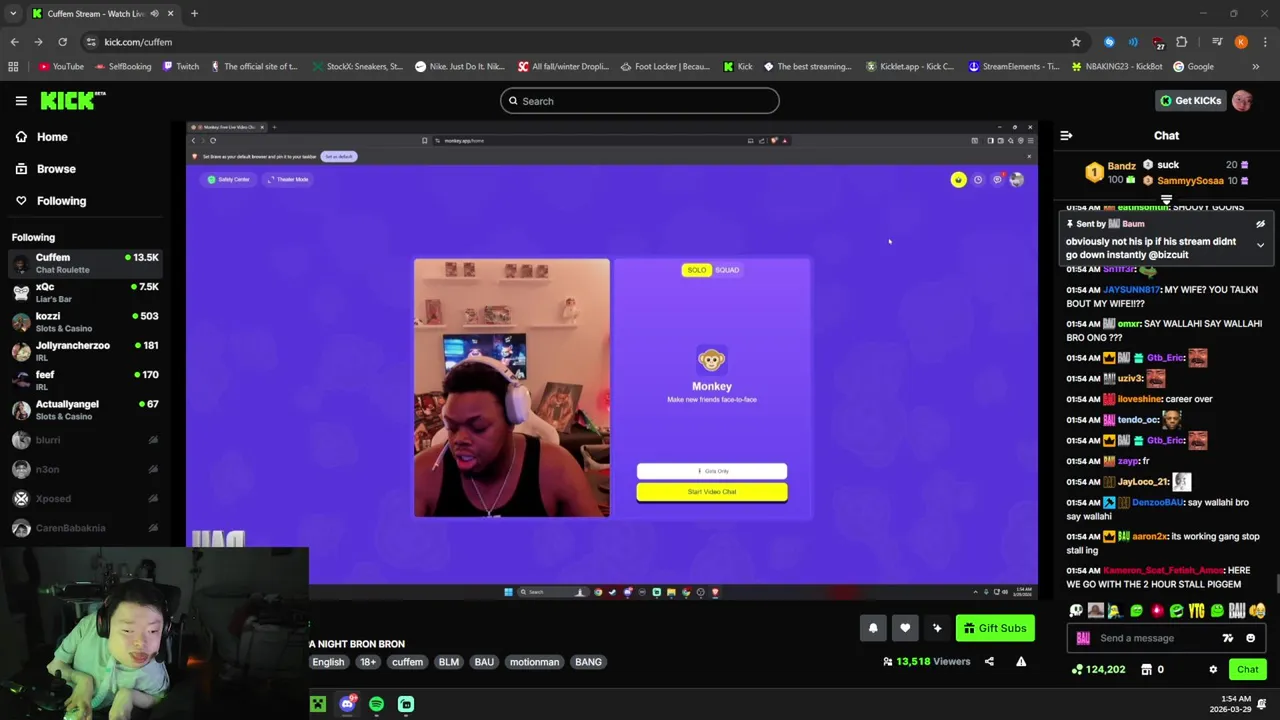The image size is (1280, 720).
Task: Reload the page
Action: click(x=62, y=42)
